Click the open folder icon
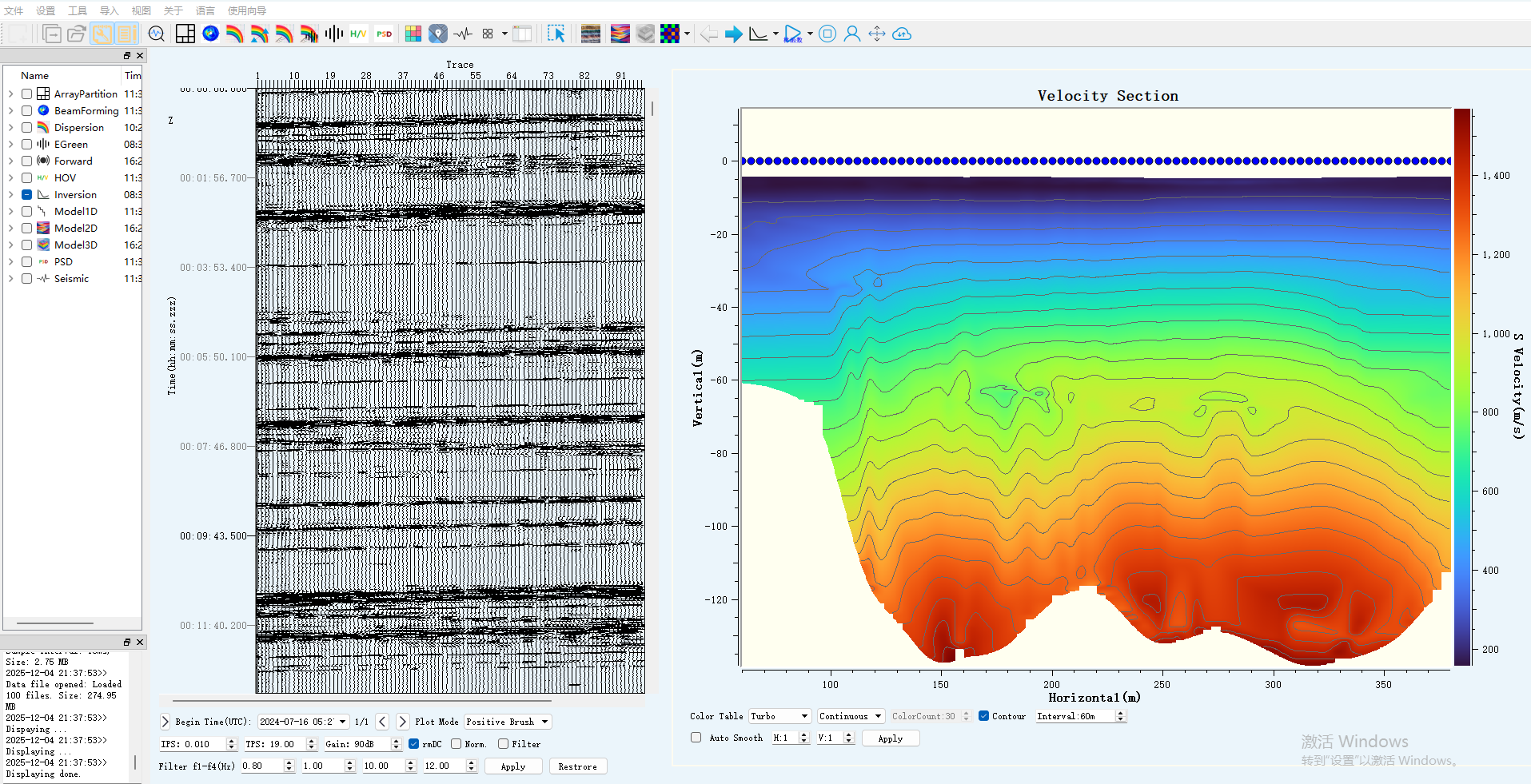Screen dimensions: 1531x784 pyautogui.click(x=77, y=34)
